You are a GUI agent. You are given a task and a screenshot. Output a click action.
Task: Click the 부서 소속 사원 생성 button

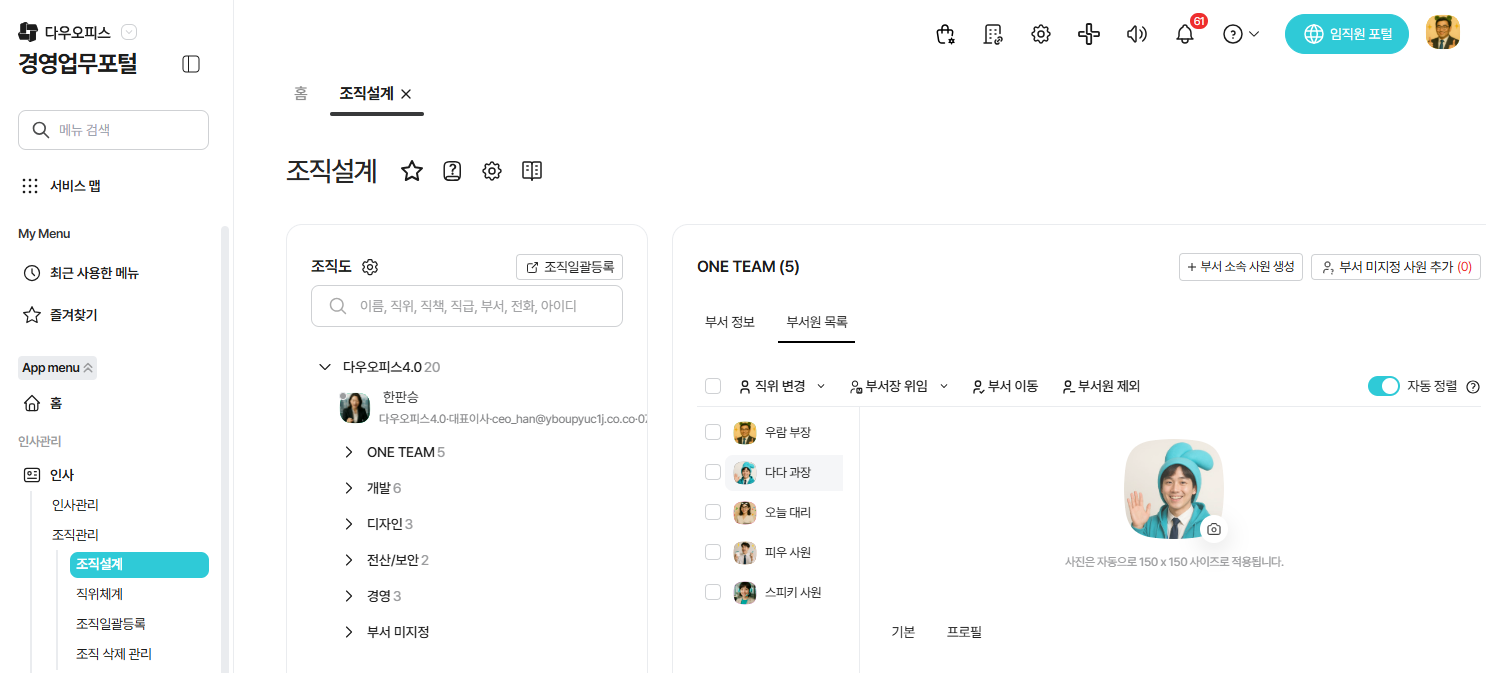[x=1240, y=267]
